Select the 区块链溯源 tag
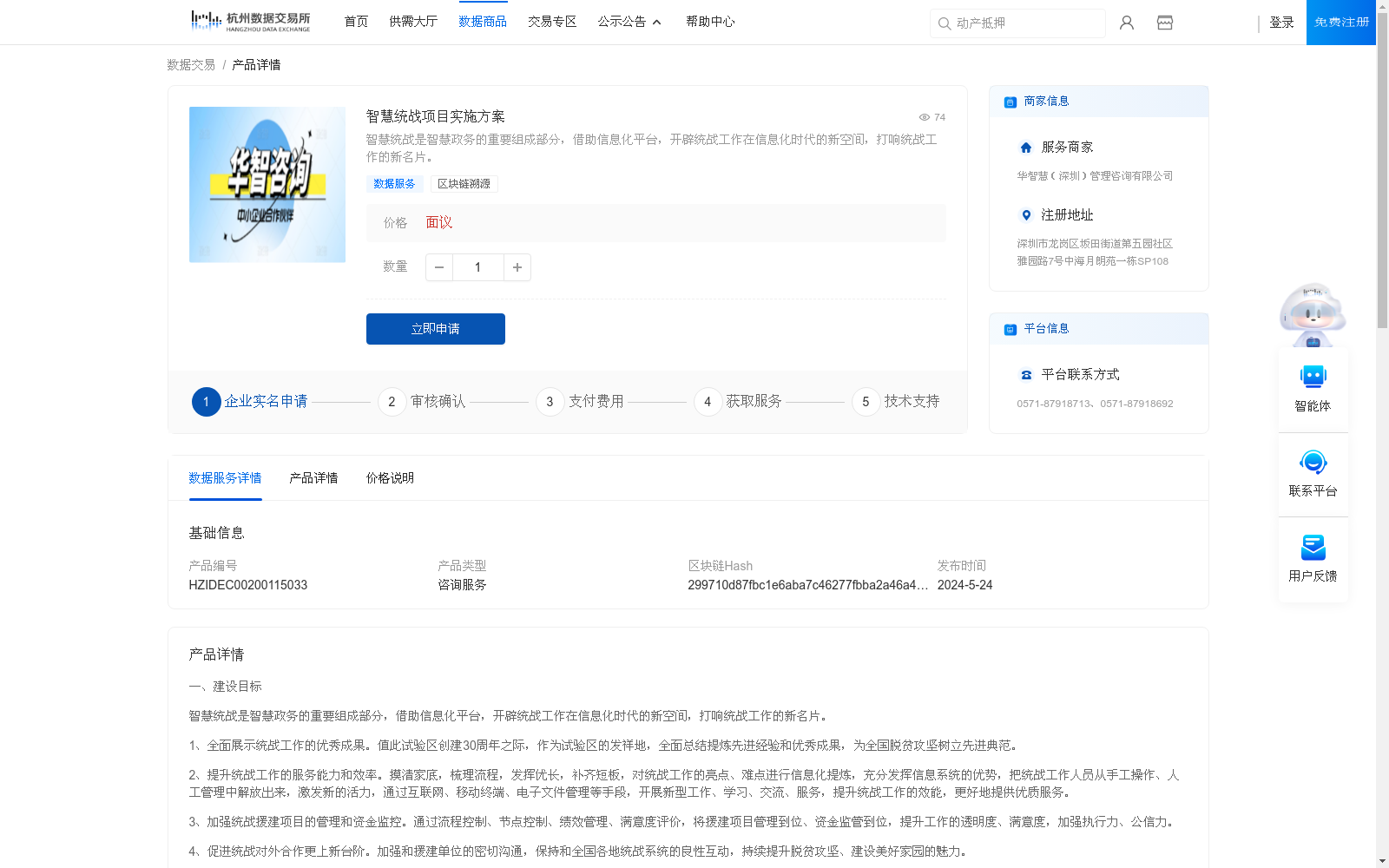 464,184
